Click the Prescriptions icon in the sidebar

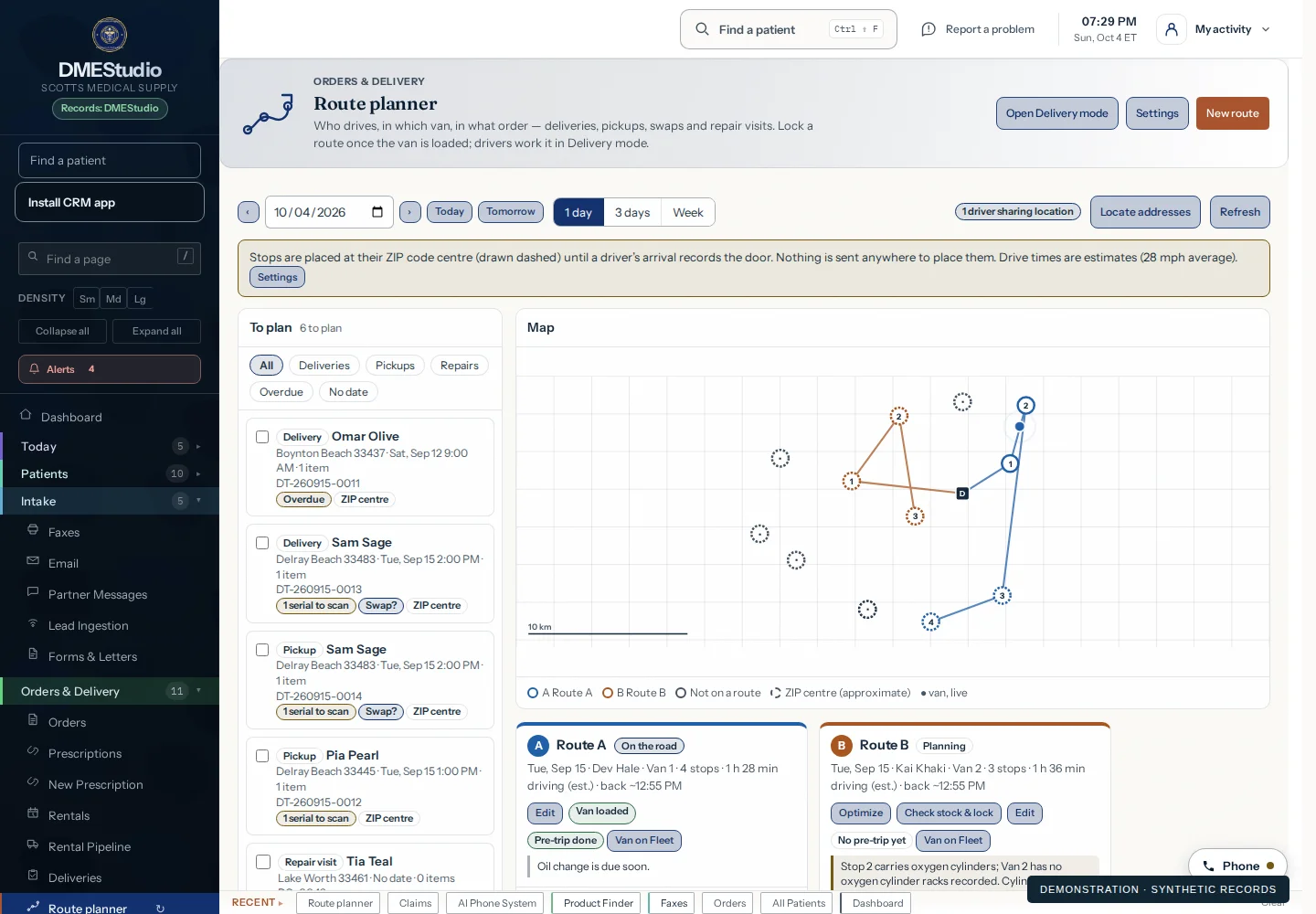[33, 751]
